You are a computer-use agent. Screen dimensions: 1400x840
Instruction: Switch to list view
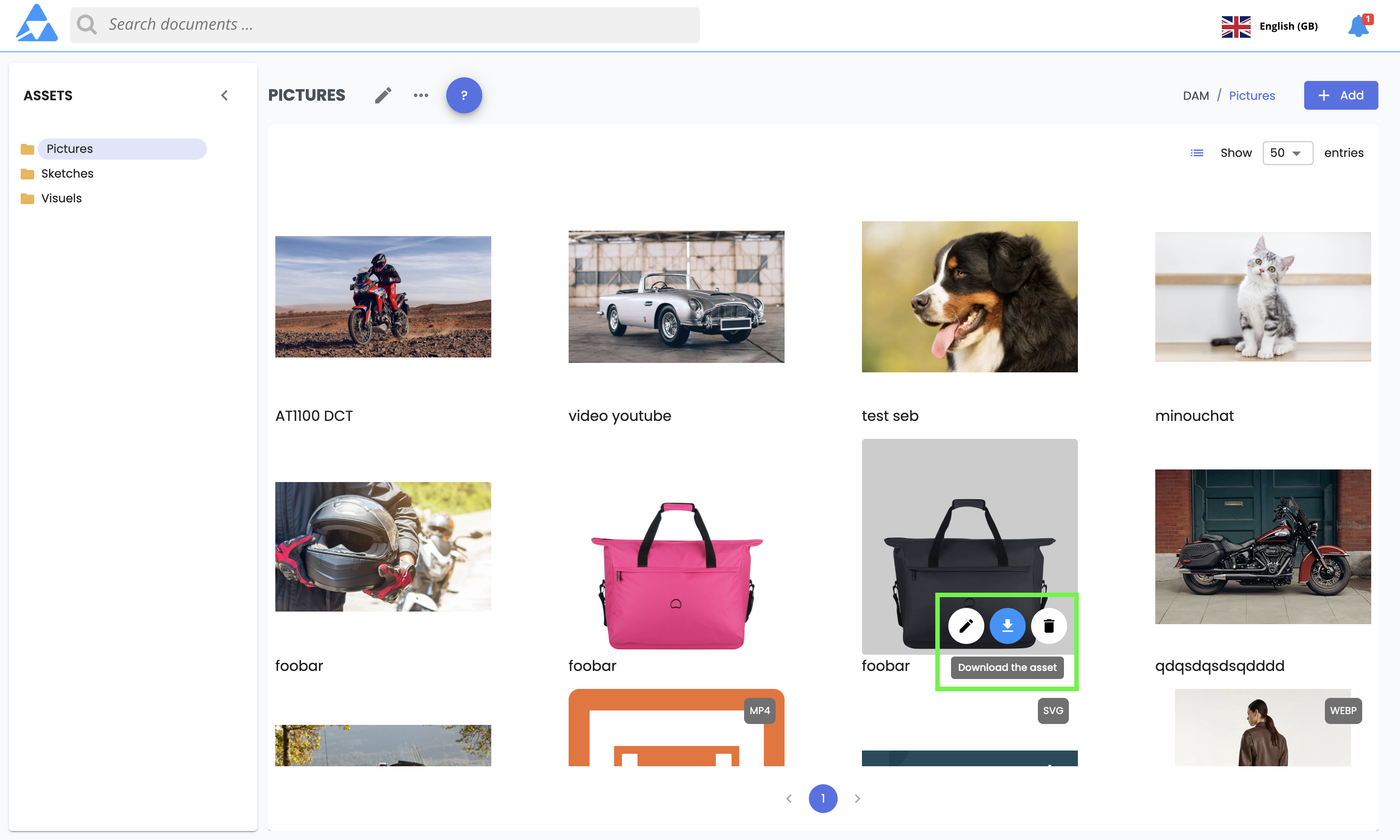click(1197, 153)
